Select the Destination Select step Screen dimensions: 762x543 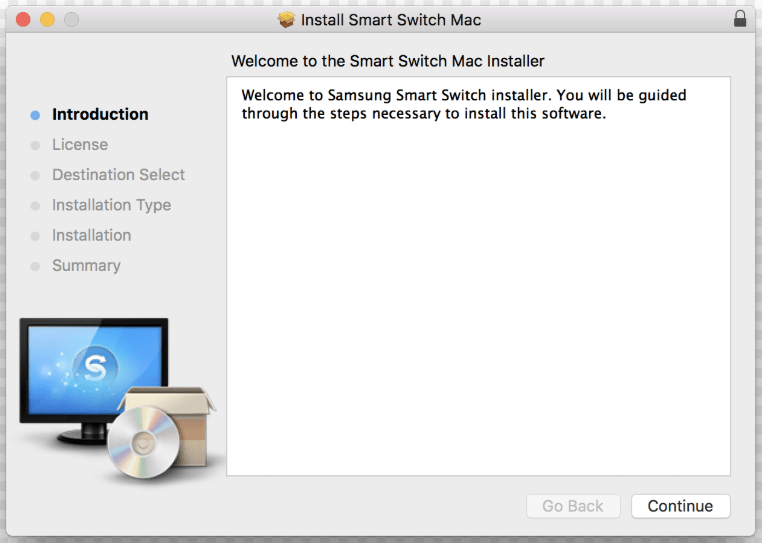[119, 175]
